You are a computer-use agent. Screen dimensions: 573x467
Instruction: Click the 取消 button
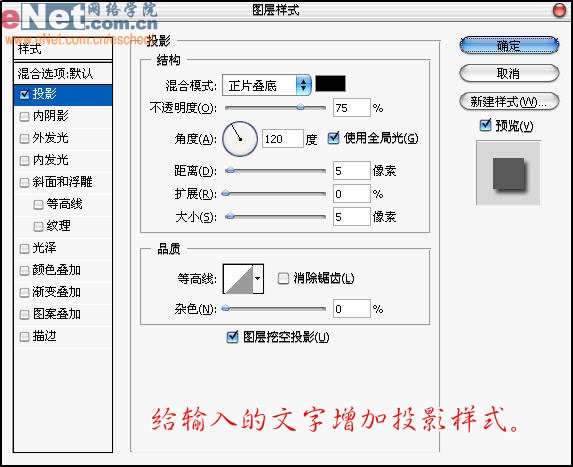pos(509,73)
